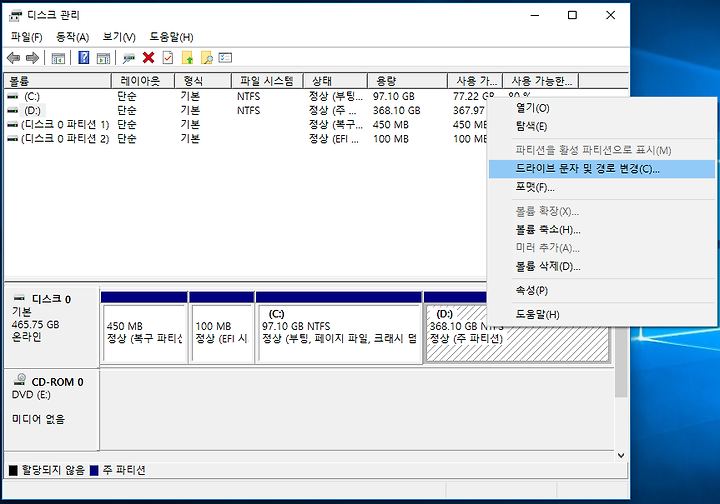Sort by the 레이아웃 column header
The width and height of the screenshot is (720, 504).
pyautogui.click(x=143, y=81)
